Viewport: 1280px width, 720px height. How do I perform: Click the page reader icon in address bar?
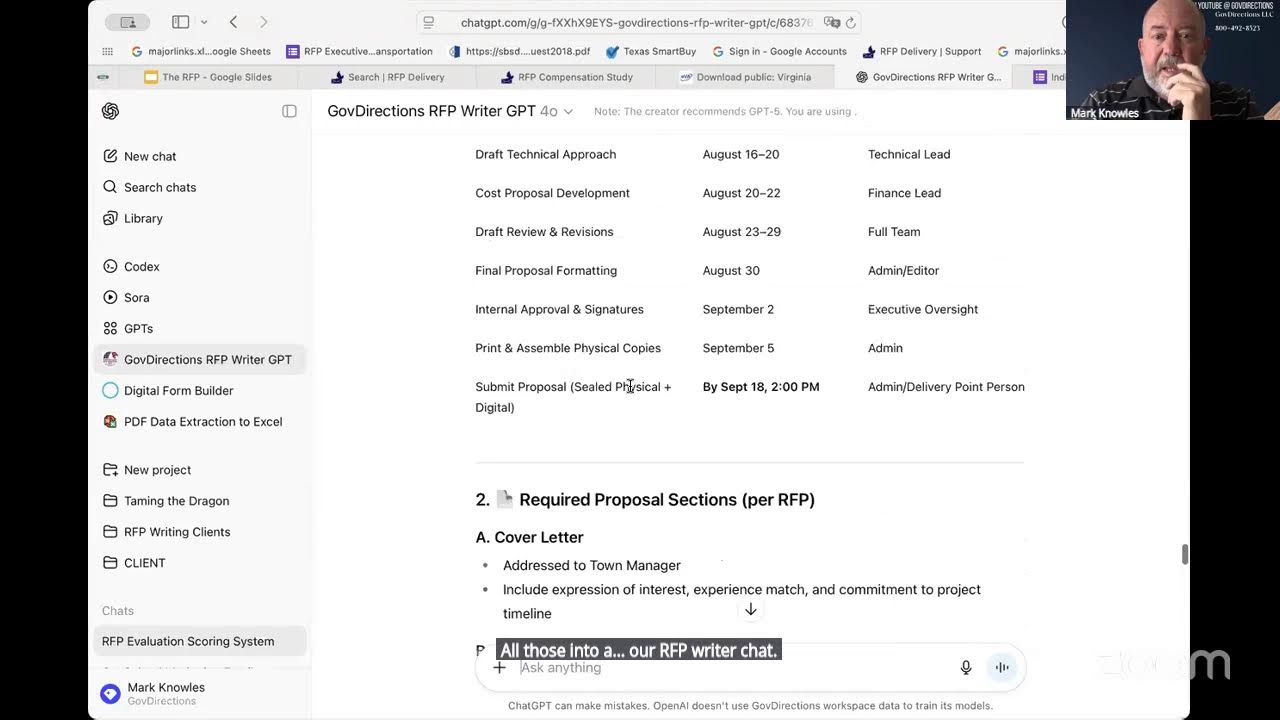pos(429,22)
